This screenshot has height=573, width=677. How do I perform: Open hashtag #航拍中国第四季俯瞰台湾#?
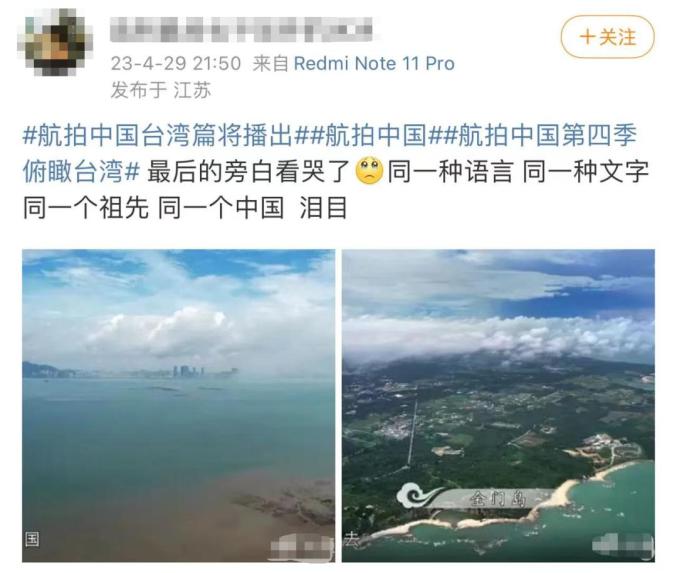[x=330, y=153]
